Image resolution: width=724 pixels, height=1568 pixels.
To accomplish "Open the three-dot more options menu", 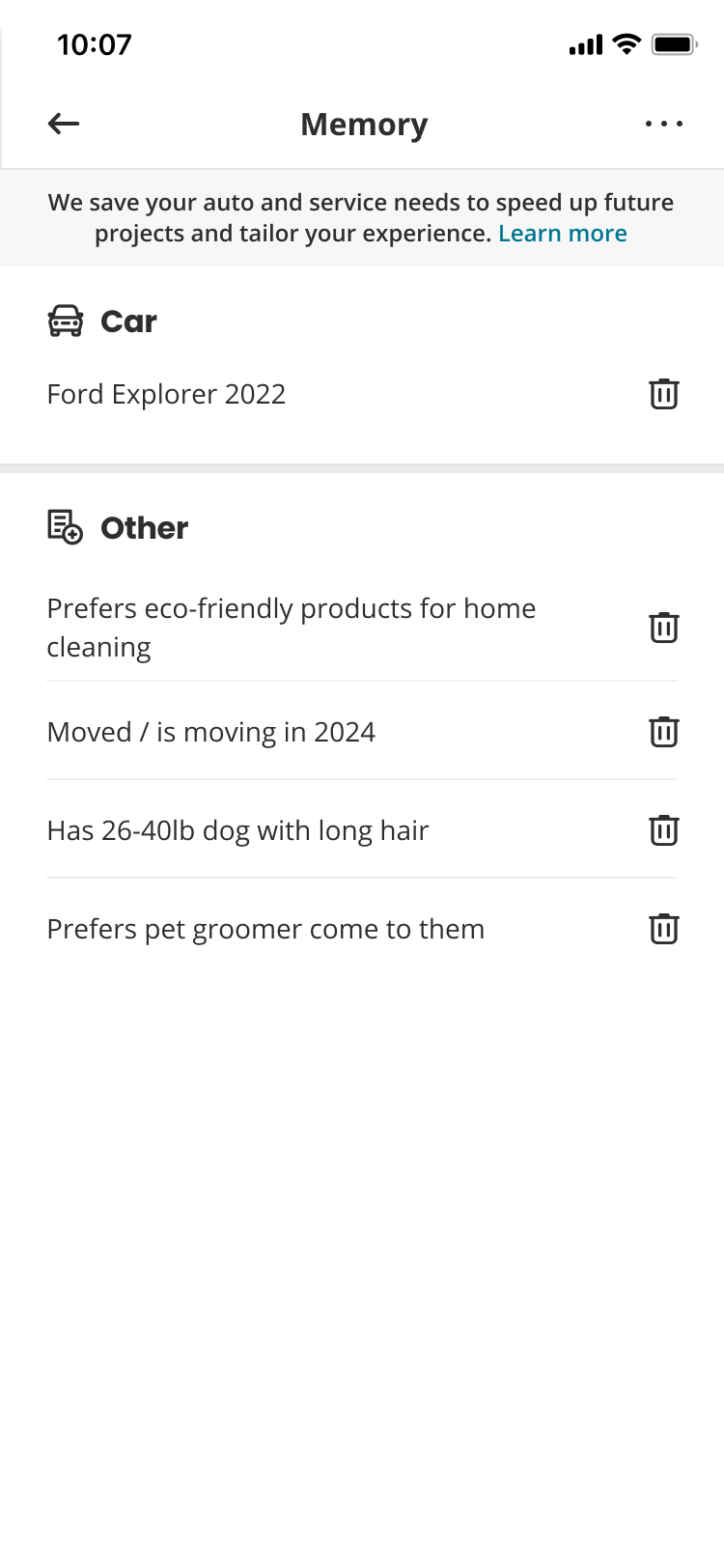I will coord(664,124).
